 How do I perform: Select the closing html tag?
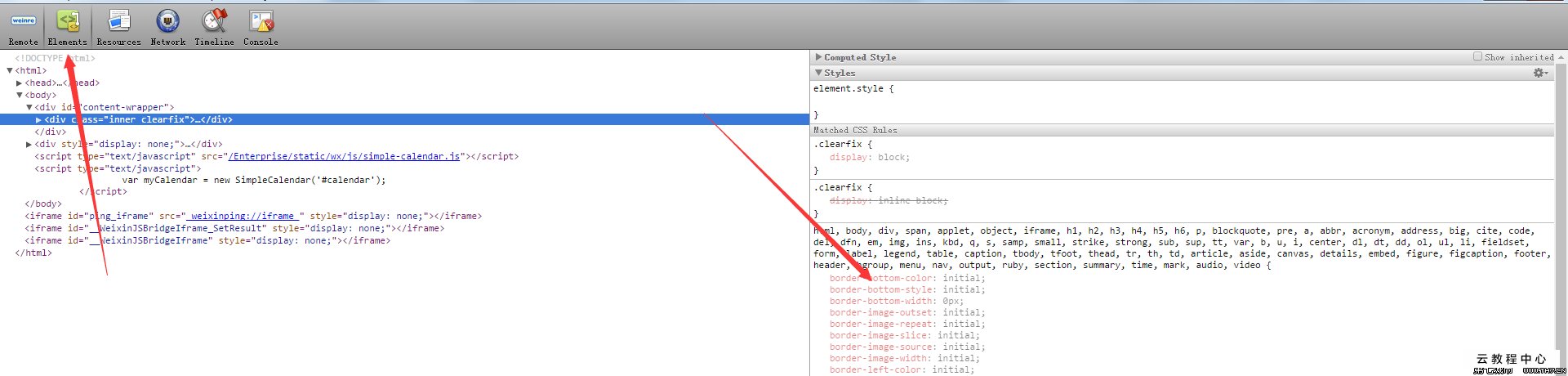(x=33, y=253)
